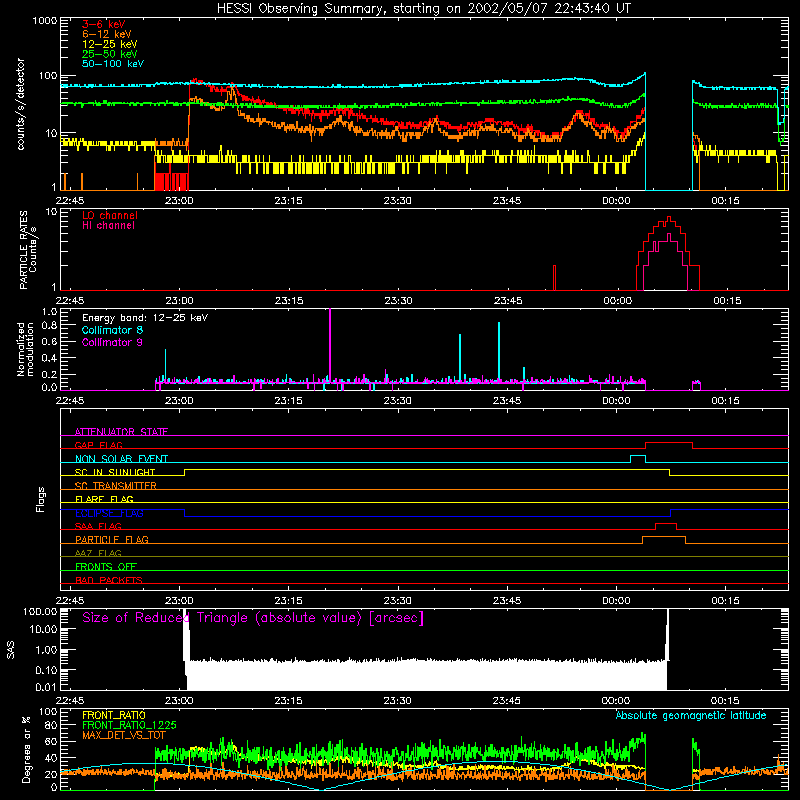Click the FLARE_FLAG label
This screenshot has height=800, width=800.
(104, 499)
